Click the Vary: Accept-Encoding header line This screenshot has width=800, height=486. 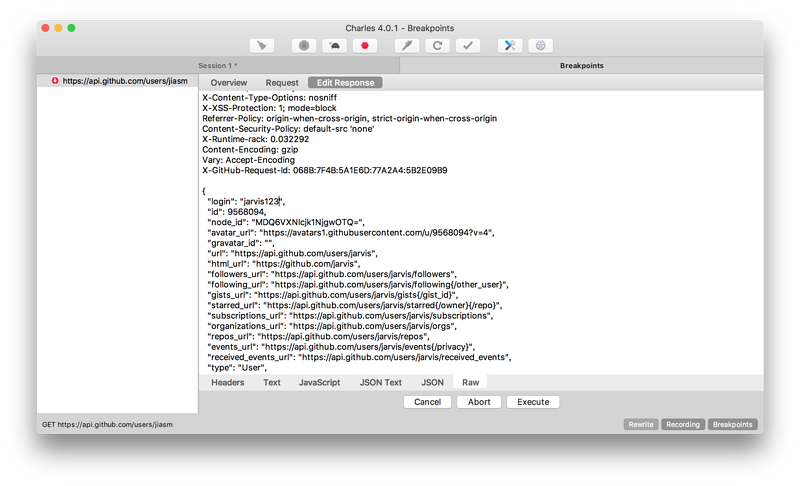(x=248, y=160)
